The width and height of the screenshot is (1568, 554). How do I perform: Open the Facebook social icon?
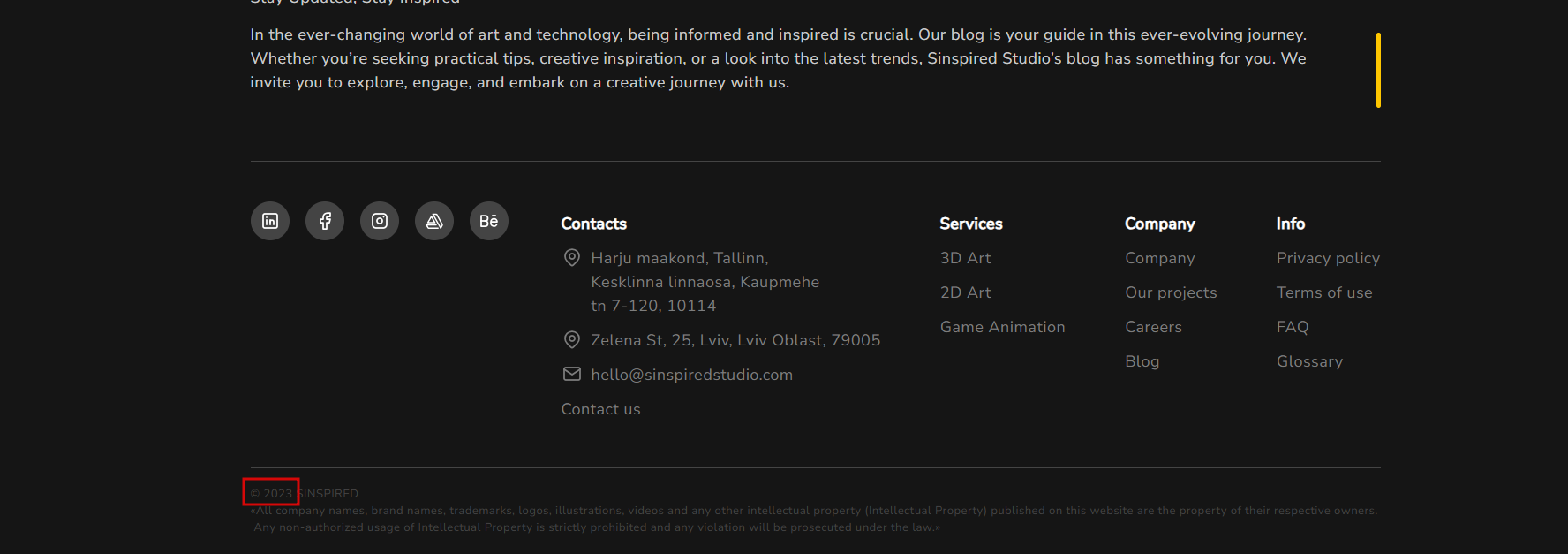325,221
